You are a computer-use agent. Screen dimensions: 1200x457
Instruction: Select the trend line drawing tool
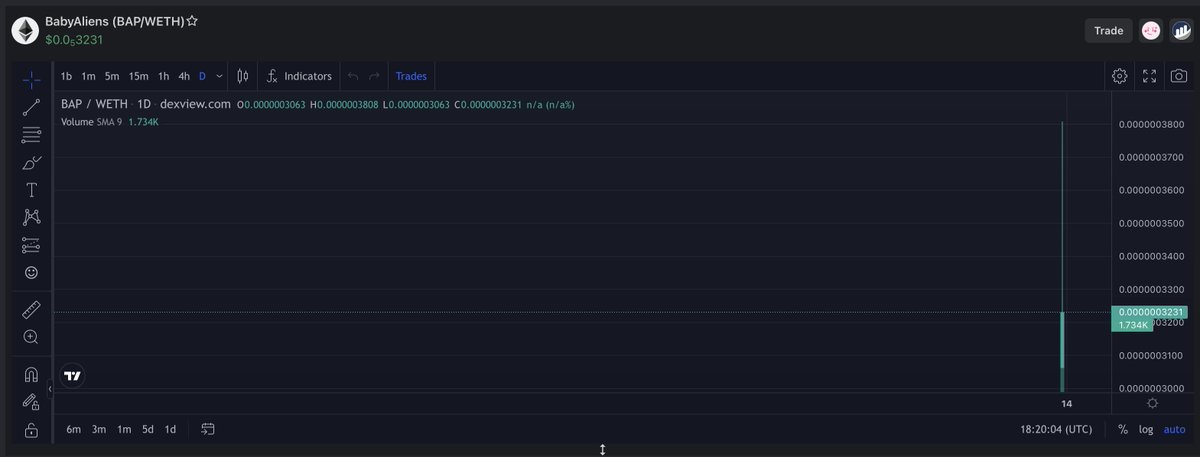31,106
